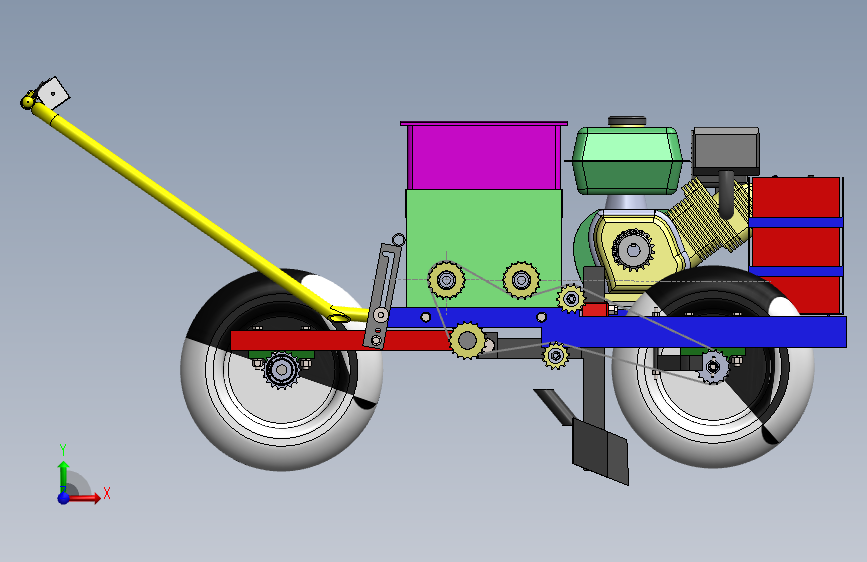
Task: Select the lower blue strap on red tank
Action: pyautogui.click(x=796, y=271)
